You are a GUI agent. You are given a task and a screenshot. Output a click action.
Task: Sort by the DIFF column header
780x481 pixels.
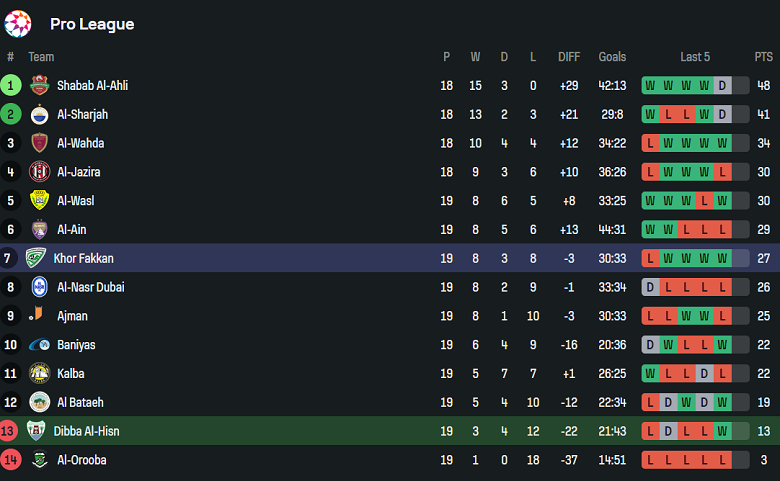point(569,57)
